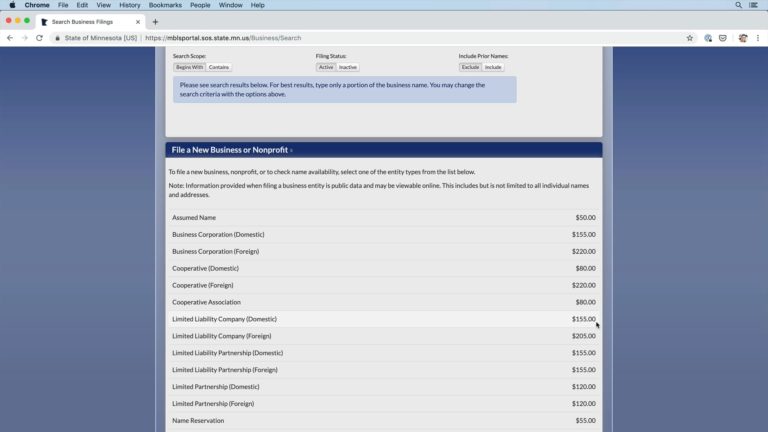This screenshot has width=768, height=432.
Task: Choose the Assumed Name entity type
Action: pyautogui.click(x=194, y=217)
